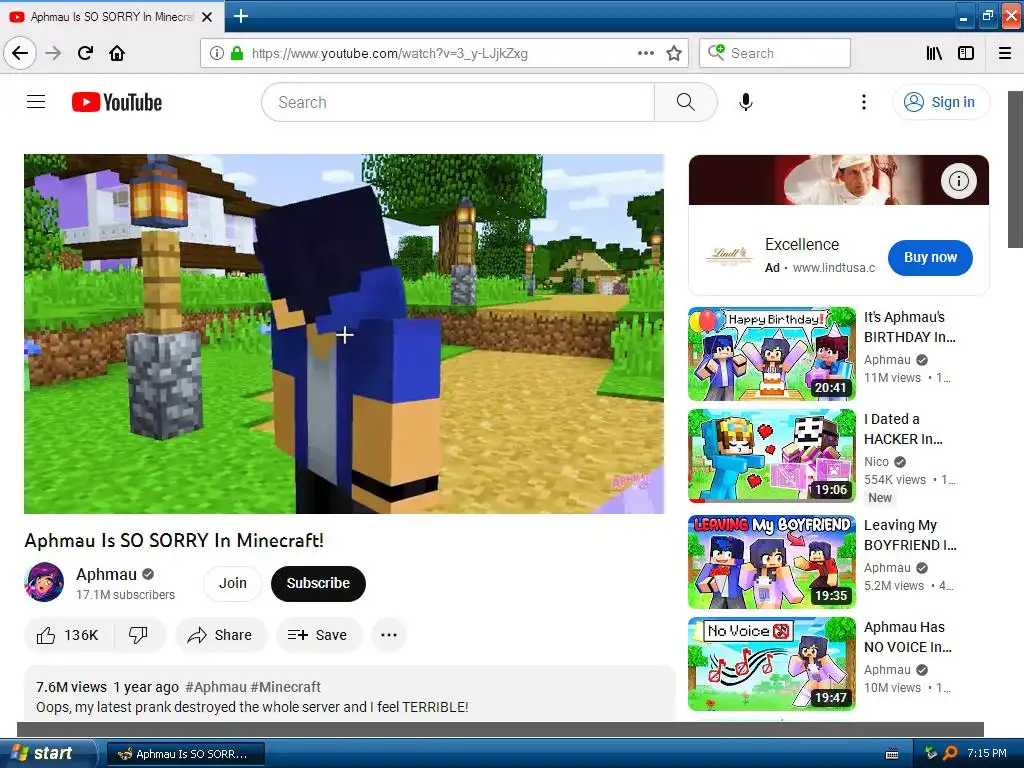The height and width of the screenshot is (768, 1024).
Task: Open Nico channel name
Action: [876, 462]
